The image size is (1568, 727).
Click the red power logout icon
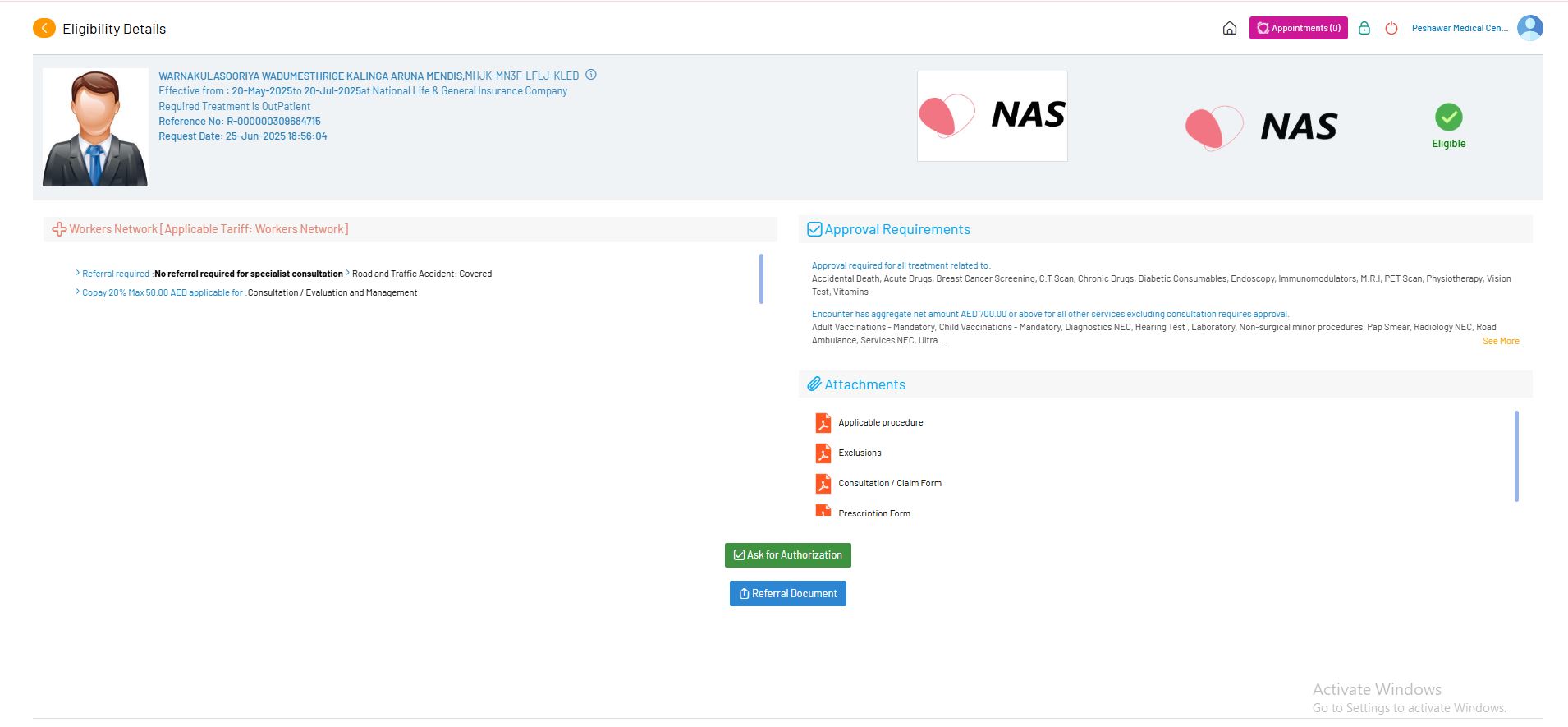pyautogui.click(x=1391, y=28)
